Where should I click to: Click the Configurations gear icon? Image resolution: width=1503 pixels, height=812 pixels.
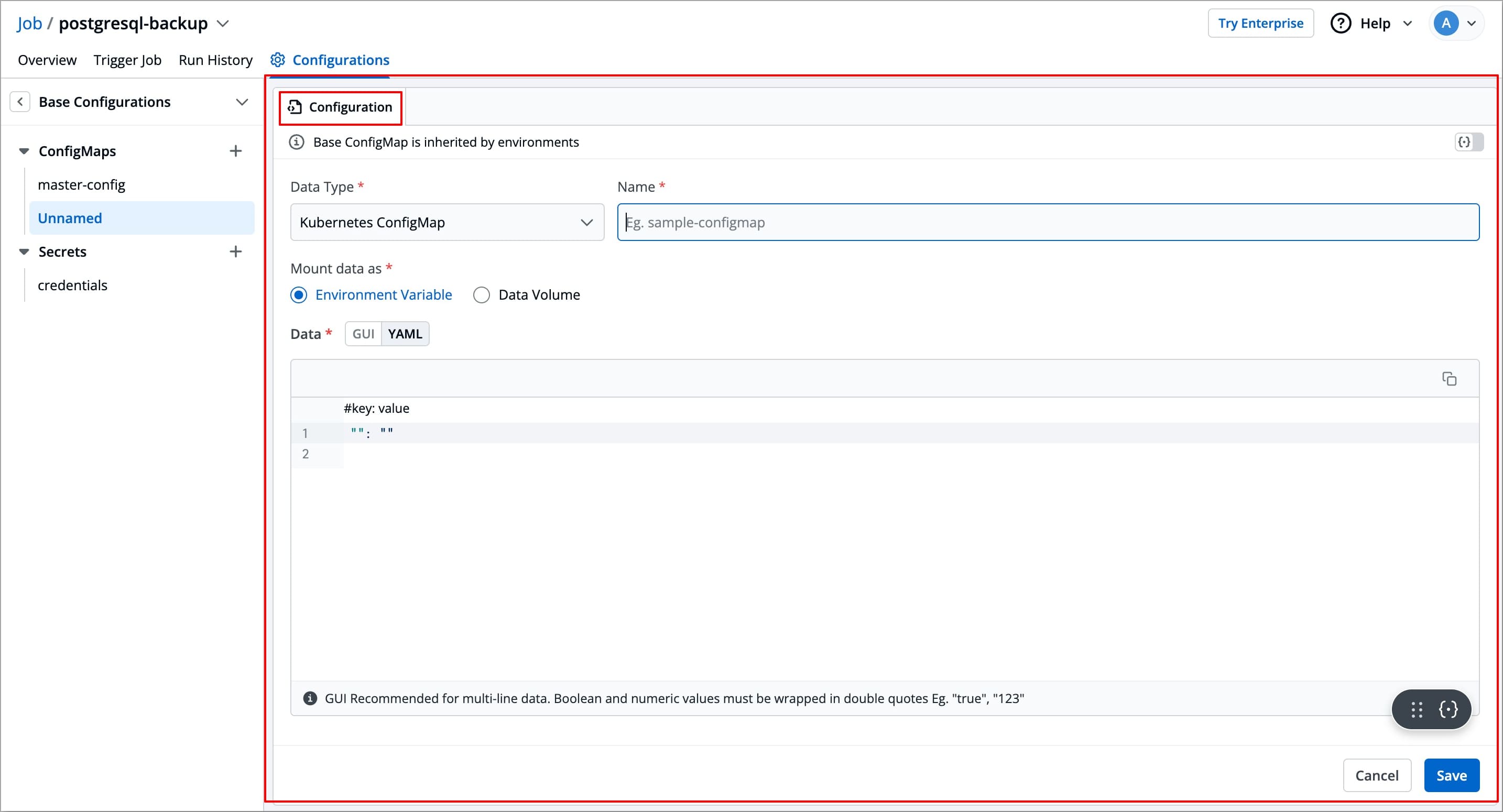tap(277, 60)
